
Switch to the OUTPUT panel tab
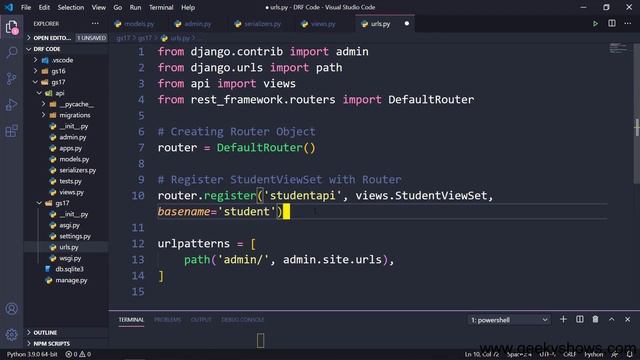tap(201, 320)
